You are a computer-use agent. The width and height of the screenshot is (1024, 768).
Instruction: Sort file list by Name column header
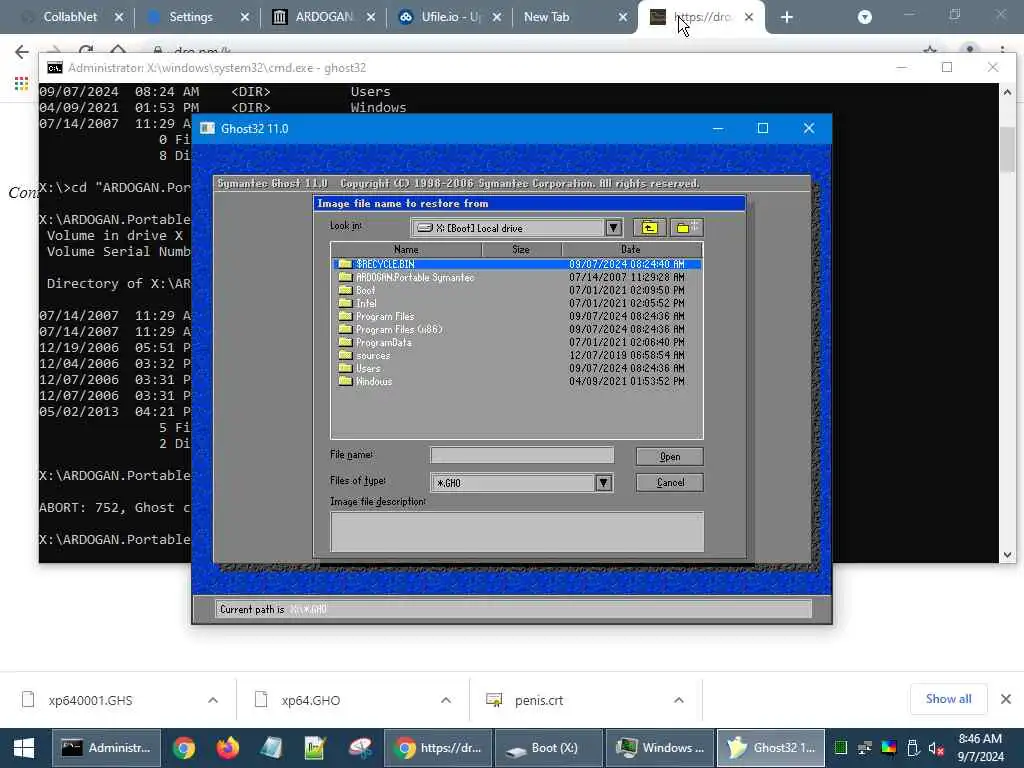coord(406,249)
